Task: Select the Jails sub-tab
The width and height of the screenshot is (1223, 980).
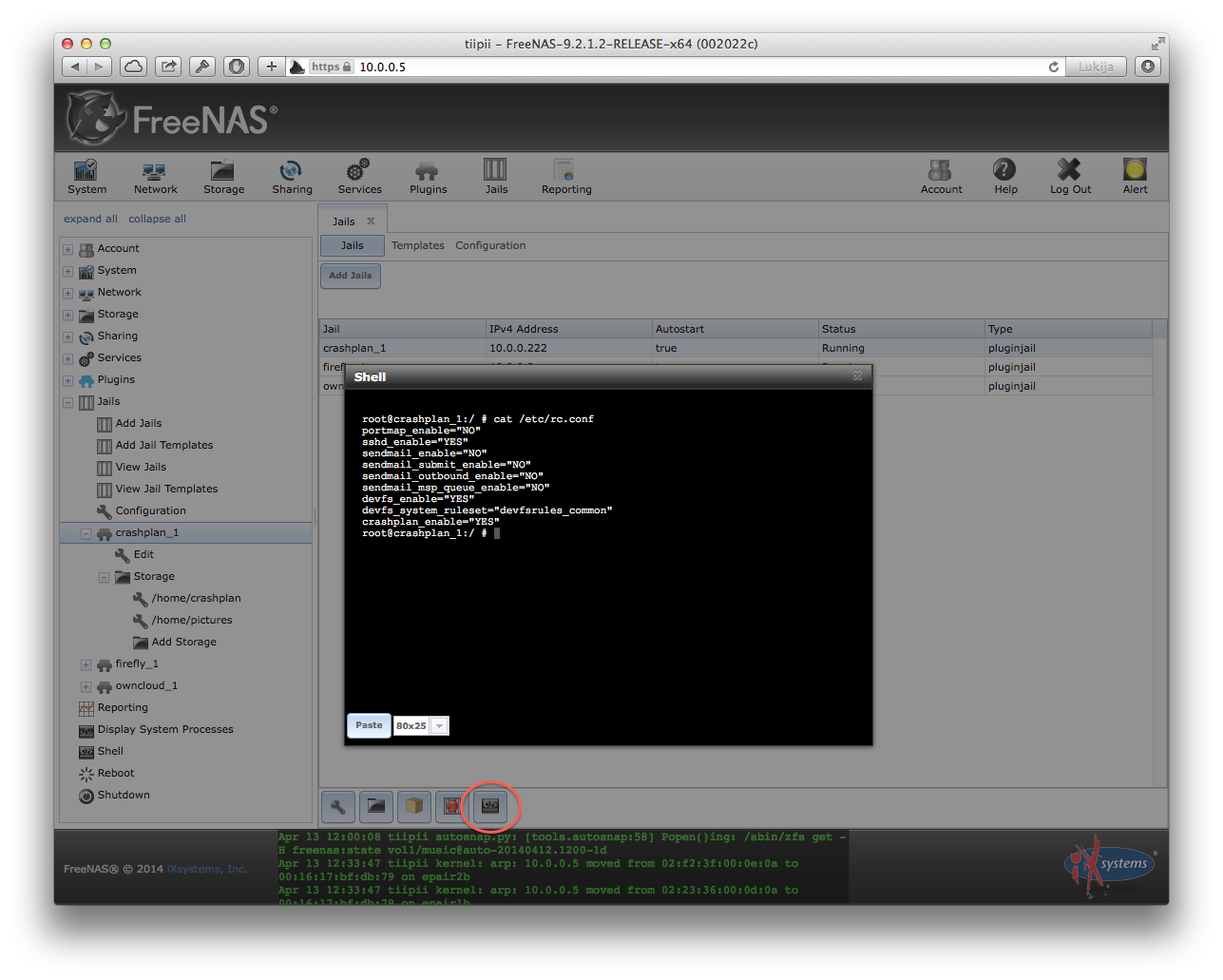Action: [x=353, y=245]
